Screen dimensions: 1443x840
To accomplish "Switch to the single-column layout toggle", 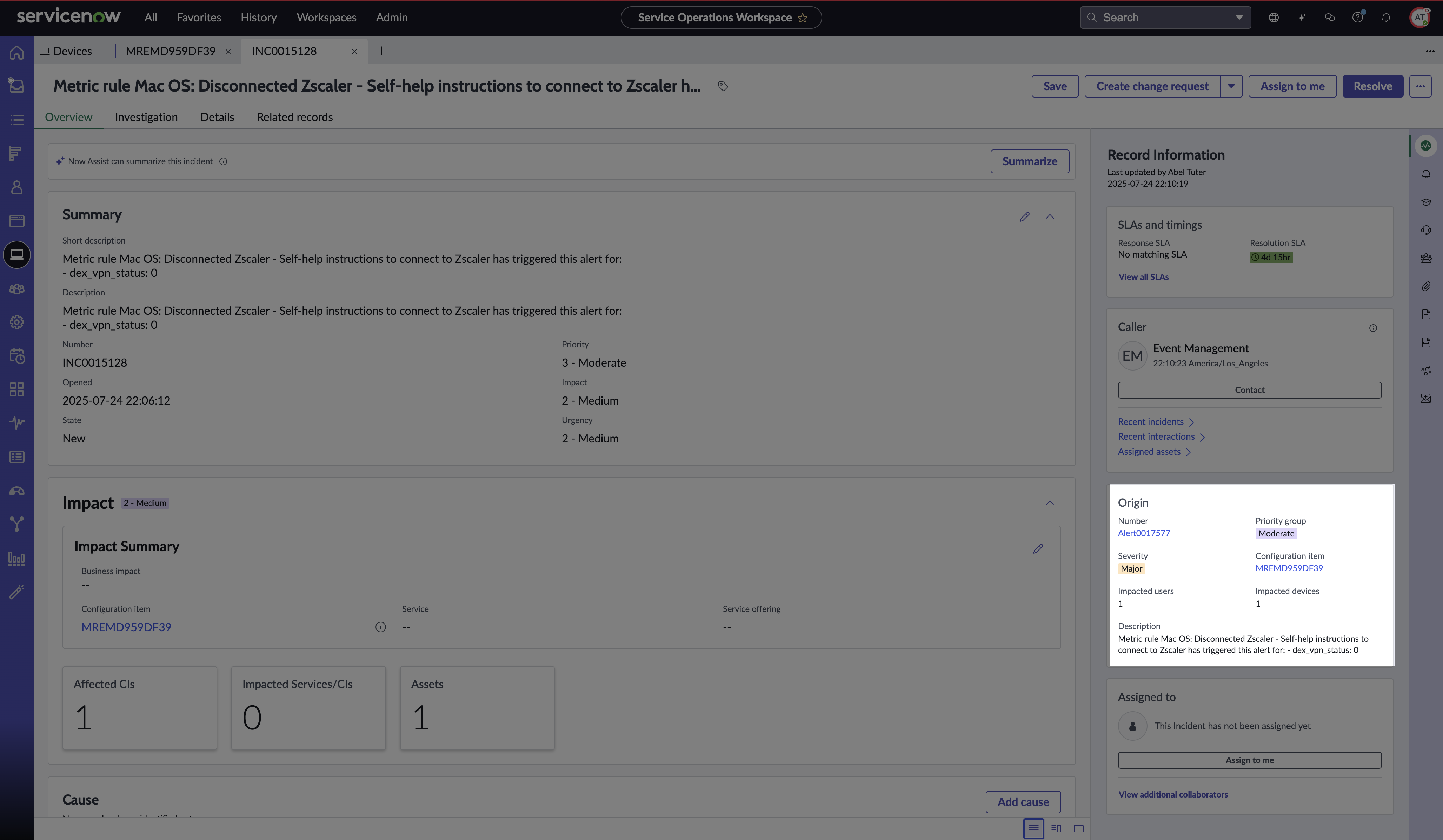I will (x=1033, y=828).
